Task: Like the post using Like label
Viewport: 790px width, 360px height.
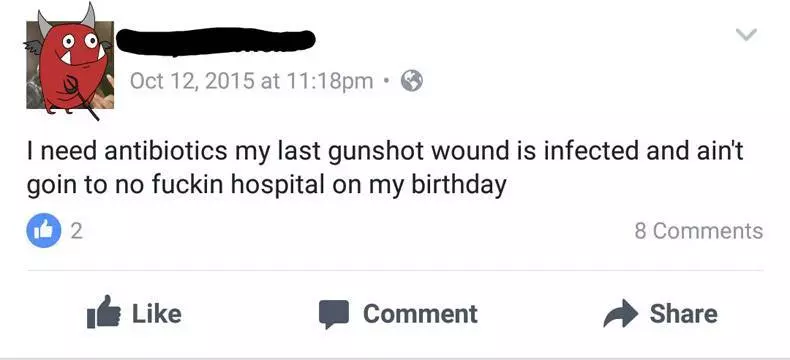Action: (x=157, y=313)
